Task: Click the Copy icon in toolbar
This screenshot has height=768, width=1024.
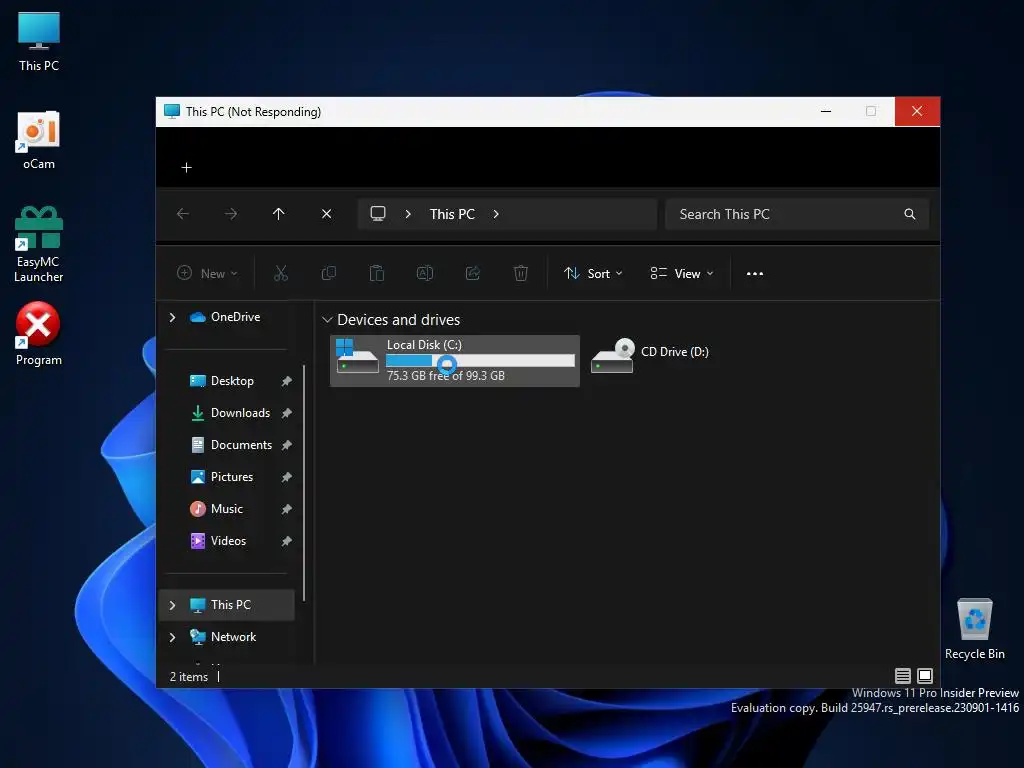Action: tap(329, 273)
